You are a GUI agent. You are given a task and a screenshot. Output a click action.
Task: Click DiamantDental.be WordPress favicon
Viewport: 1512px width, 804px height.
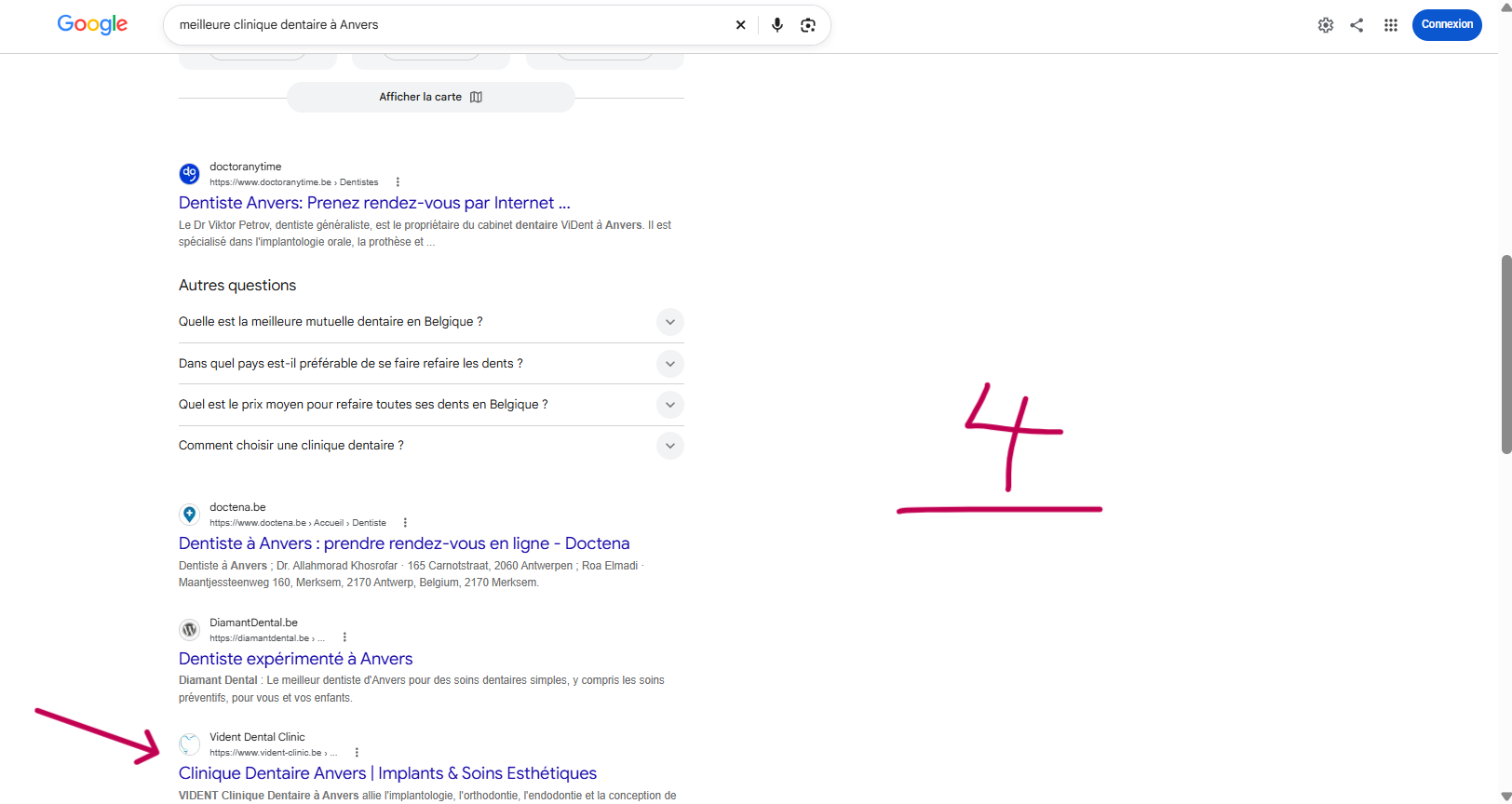pyautogui.click(x=189, y=630)
